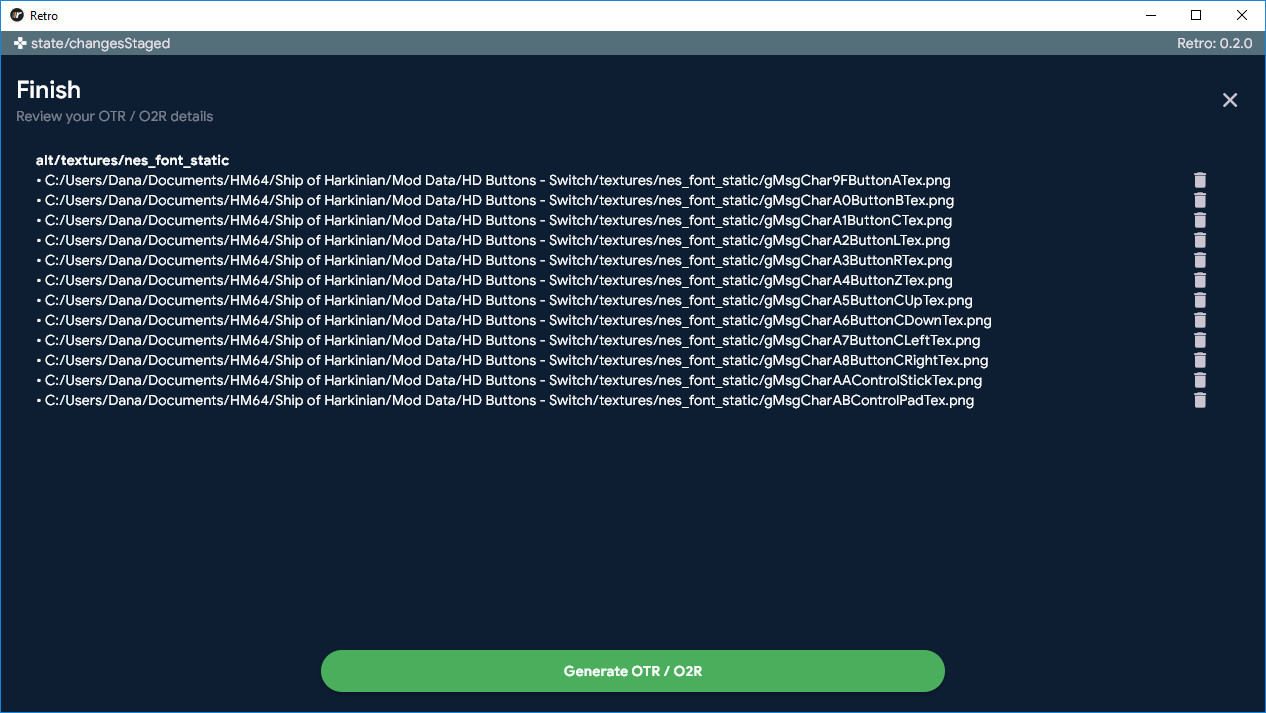Image resolution: width=1266 pixels, height=713 pixels.
Task: Select the gMsgCharA2ButtonLTex.png file path
Action: (x=498, y=240)
